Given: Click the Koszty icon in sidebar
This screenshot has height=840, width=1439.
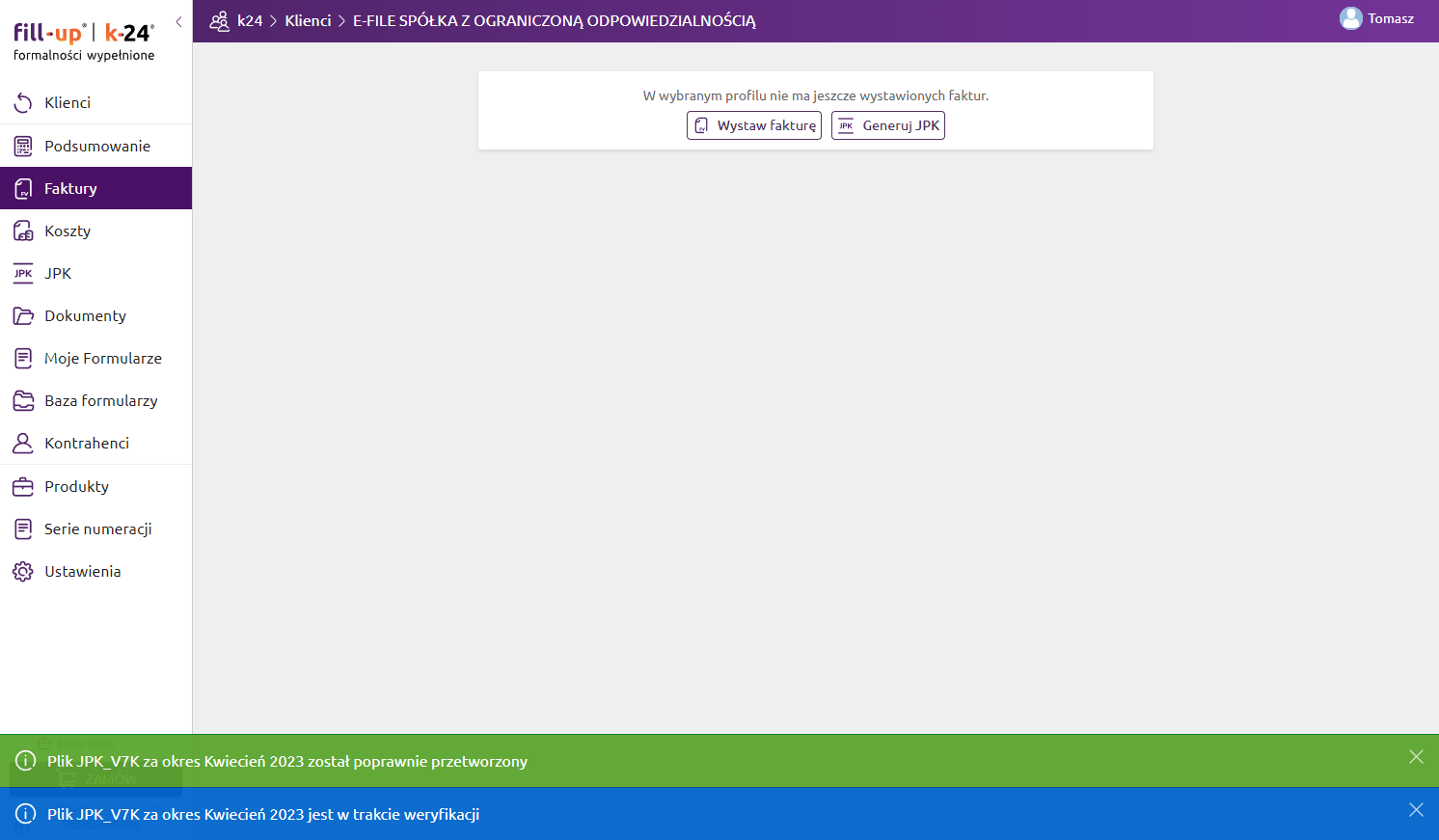Looking at the screenshot, I should (x=23, y=231).
